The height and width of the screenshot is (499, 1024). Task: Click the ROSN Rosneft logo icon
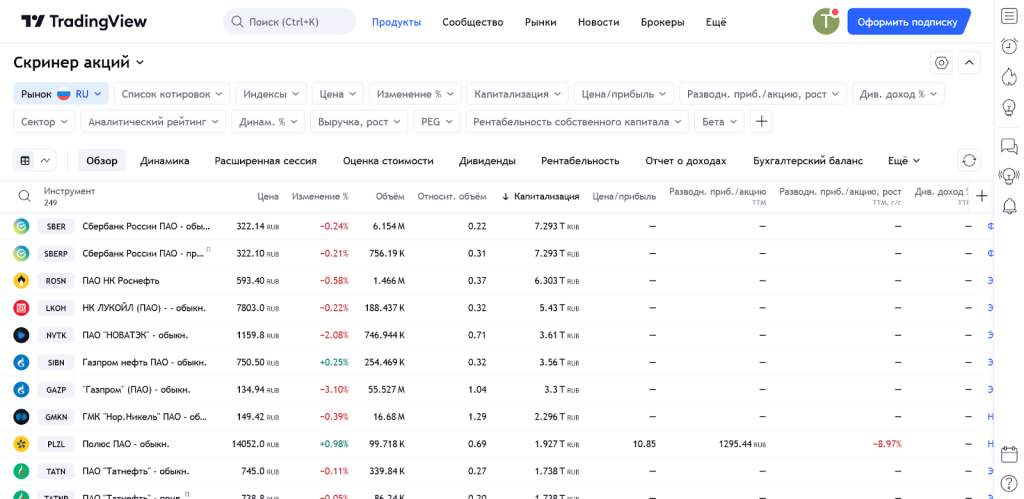21,281
